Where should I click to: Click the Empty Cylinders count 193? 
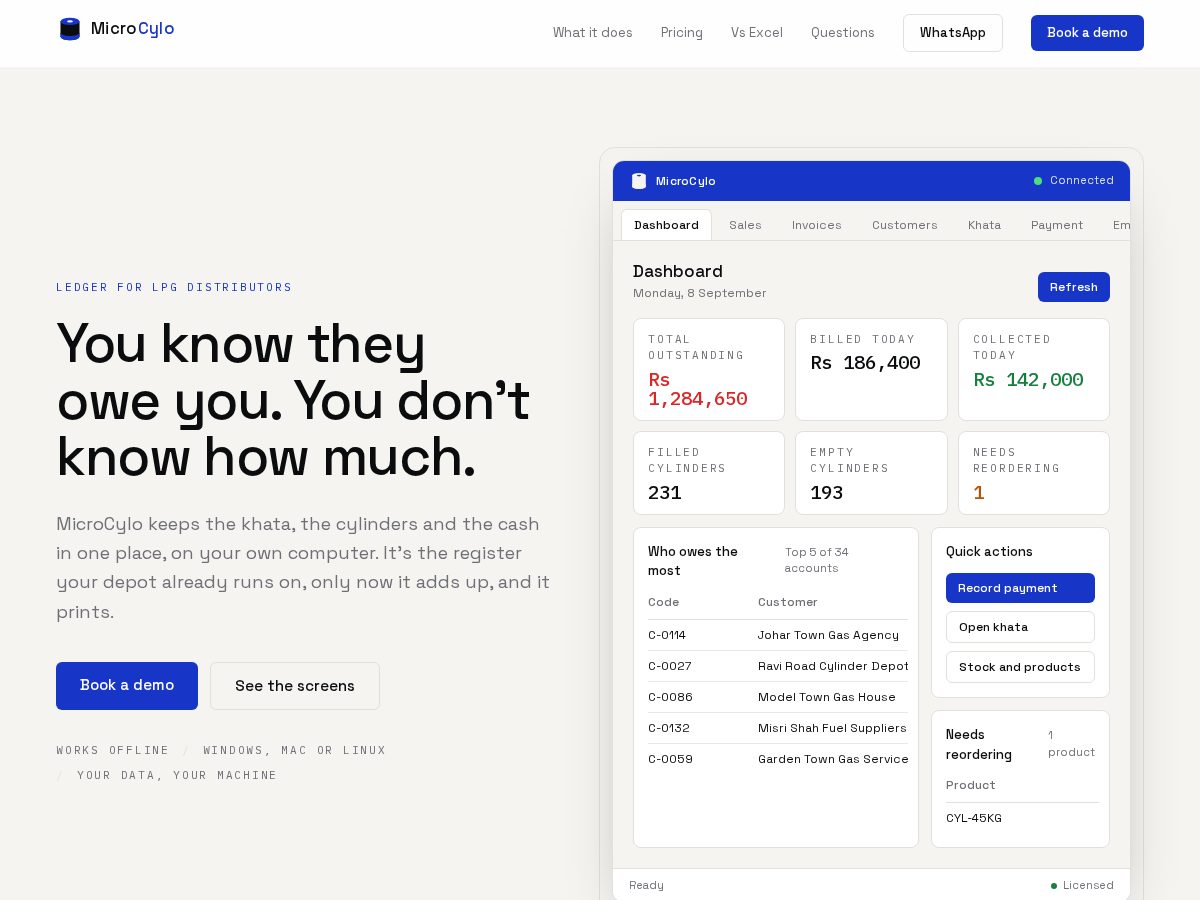point(827,493)
